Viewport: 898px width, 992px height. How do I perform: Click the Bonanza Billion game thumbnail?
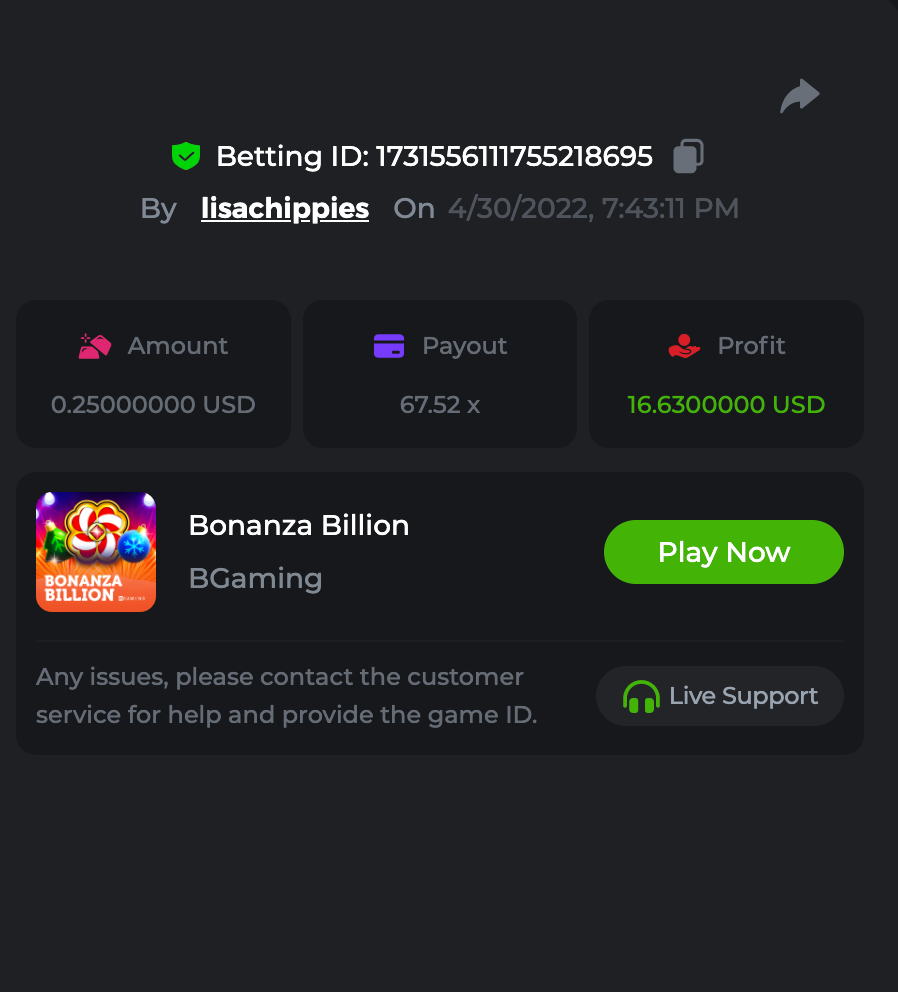(96, 552)
